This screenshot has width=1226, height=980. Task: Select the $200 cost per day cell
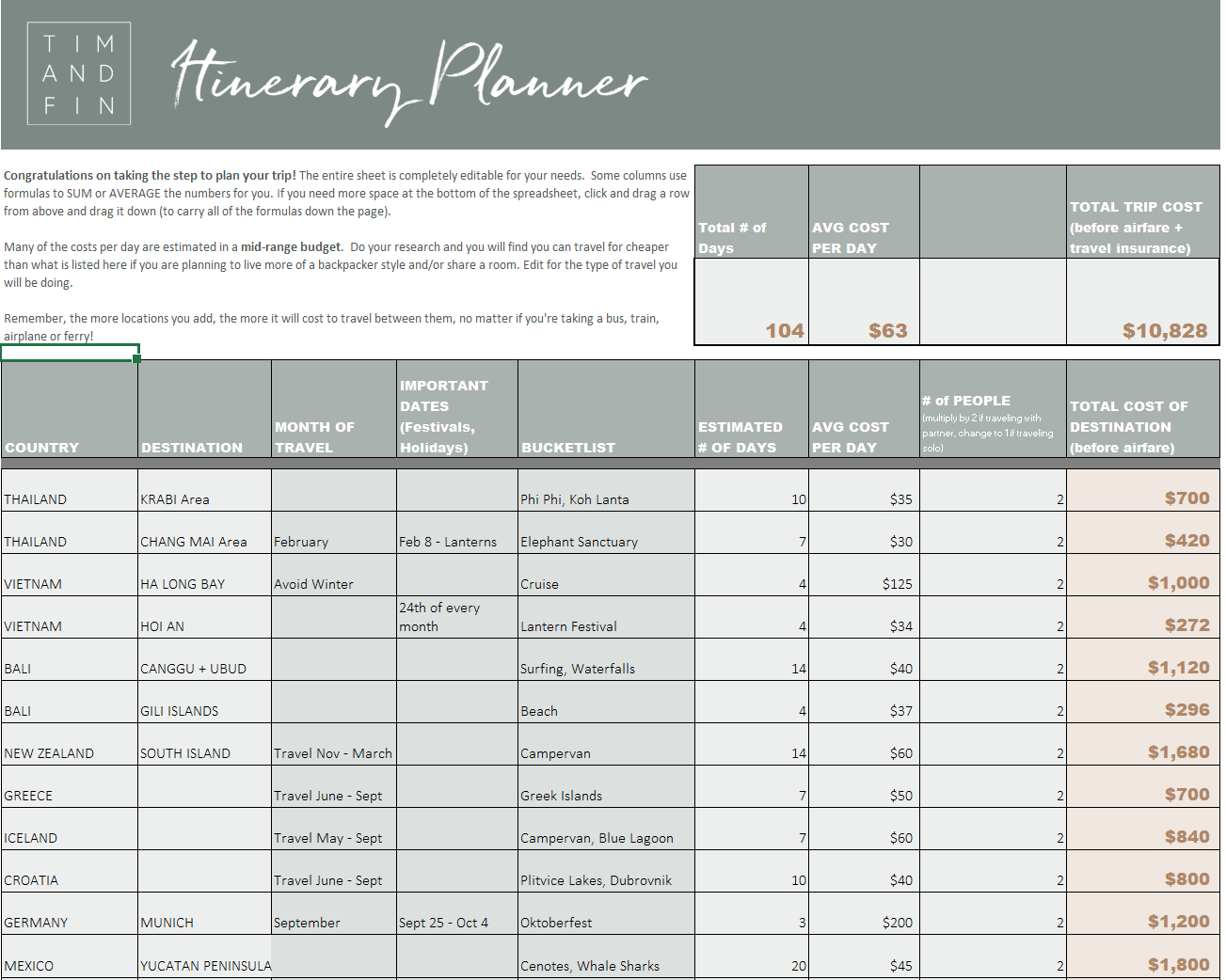(x=864, y=913)
